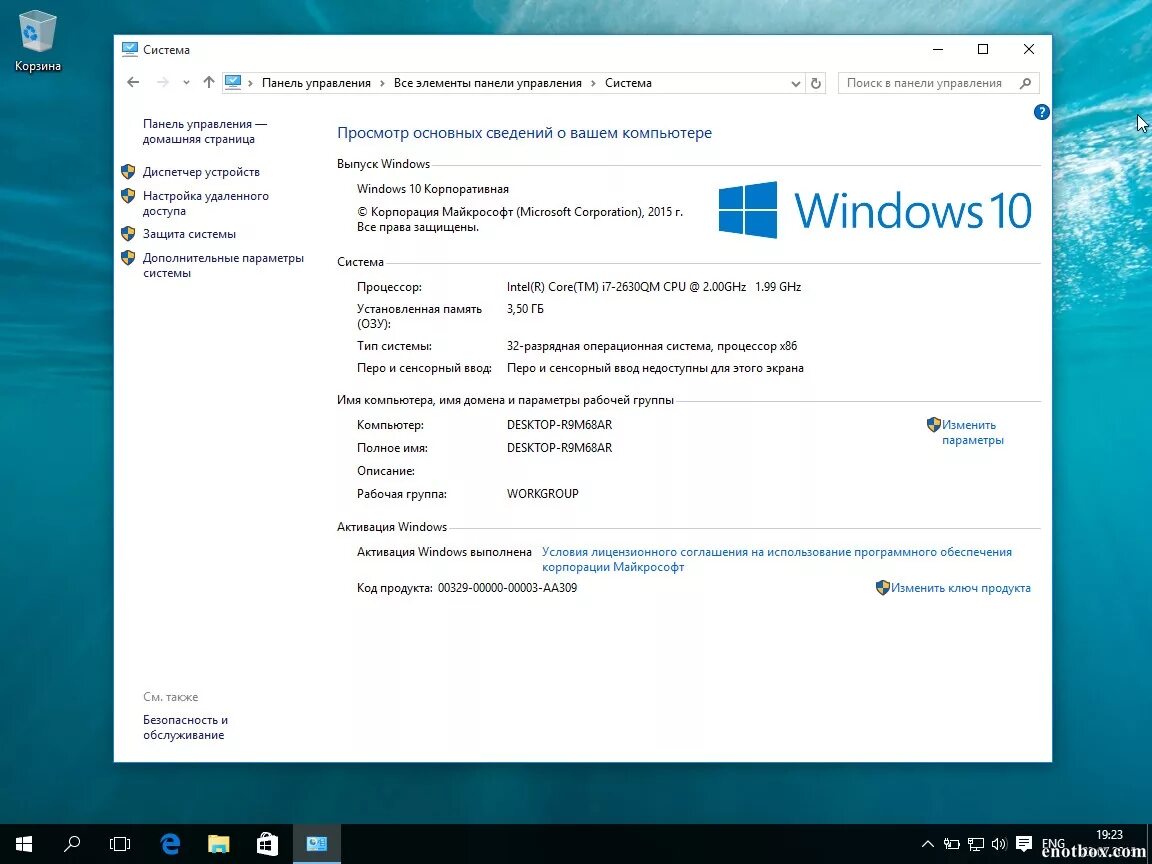1152x864 pixels.
Task: Open the recent locations dropdown arrow
Action: coord(186,83)
